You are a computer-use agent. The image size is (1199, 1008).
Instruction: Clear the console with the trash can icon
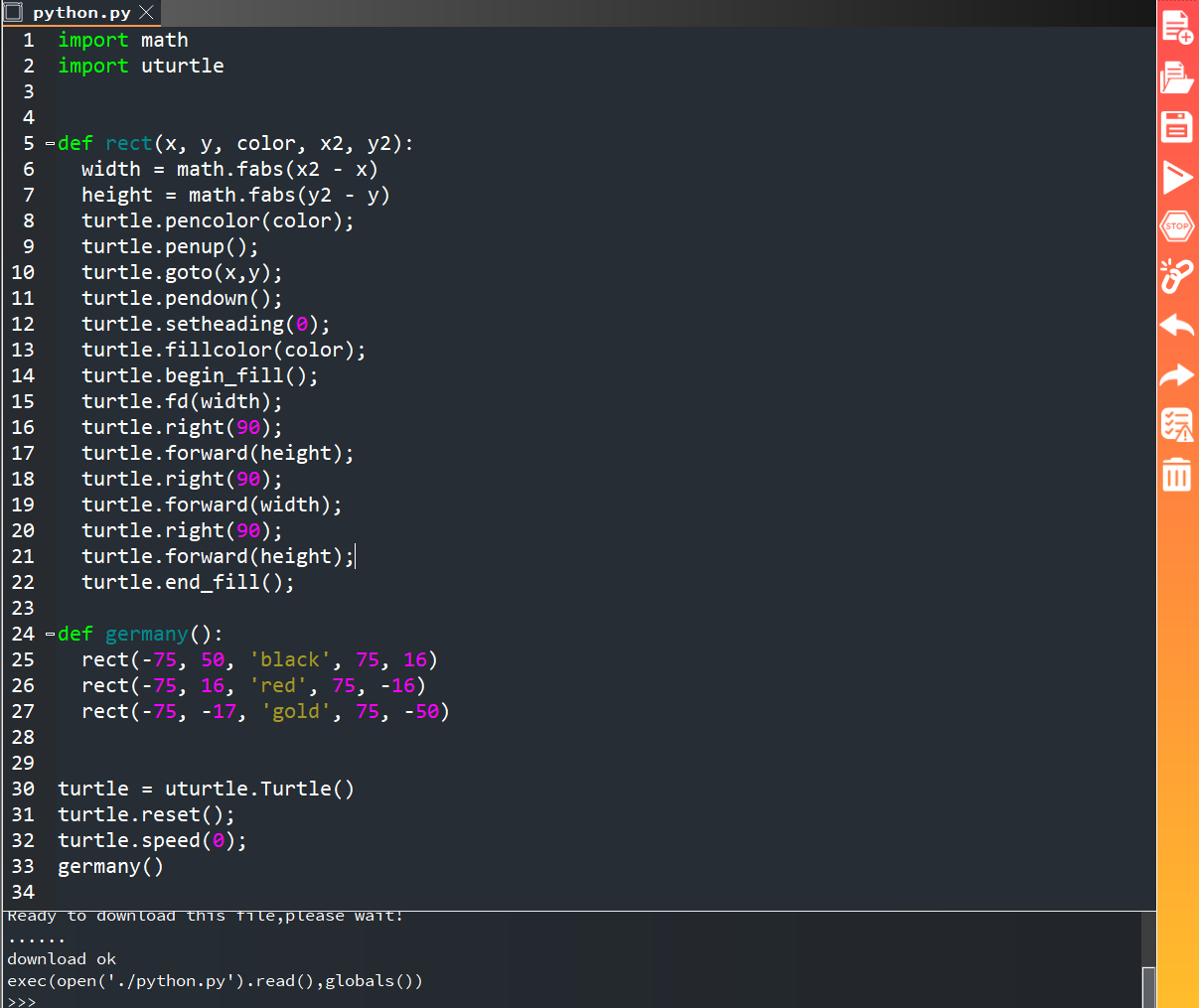(x=1177, y=474)
